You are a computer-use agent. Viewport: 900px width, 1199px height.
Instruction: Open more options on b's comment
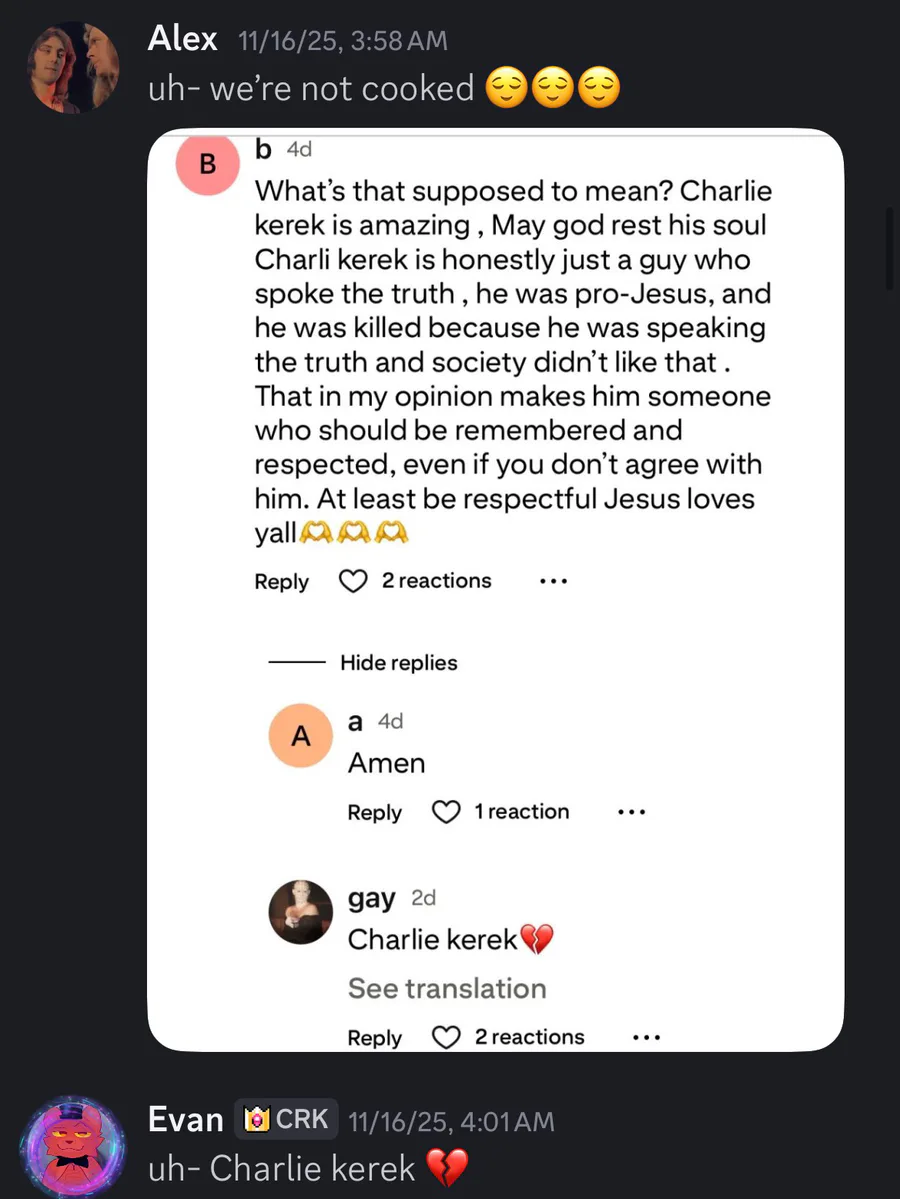coord(553,581)
